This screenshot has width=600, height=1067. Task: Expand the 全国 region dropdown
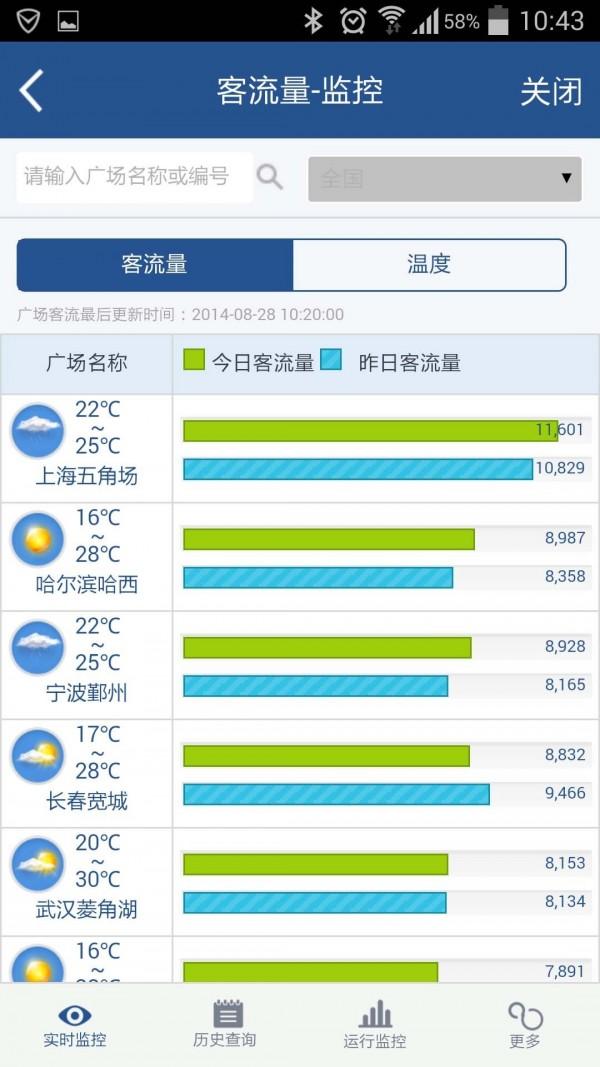pos(444,177)
